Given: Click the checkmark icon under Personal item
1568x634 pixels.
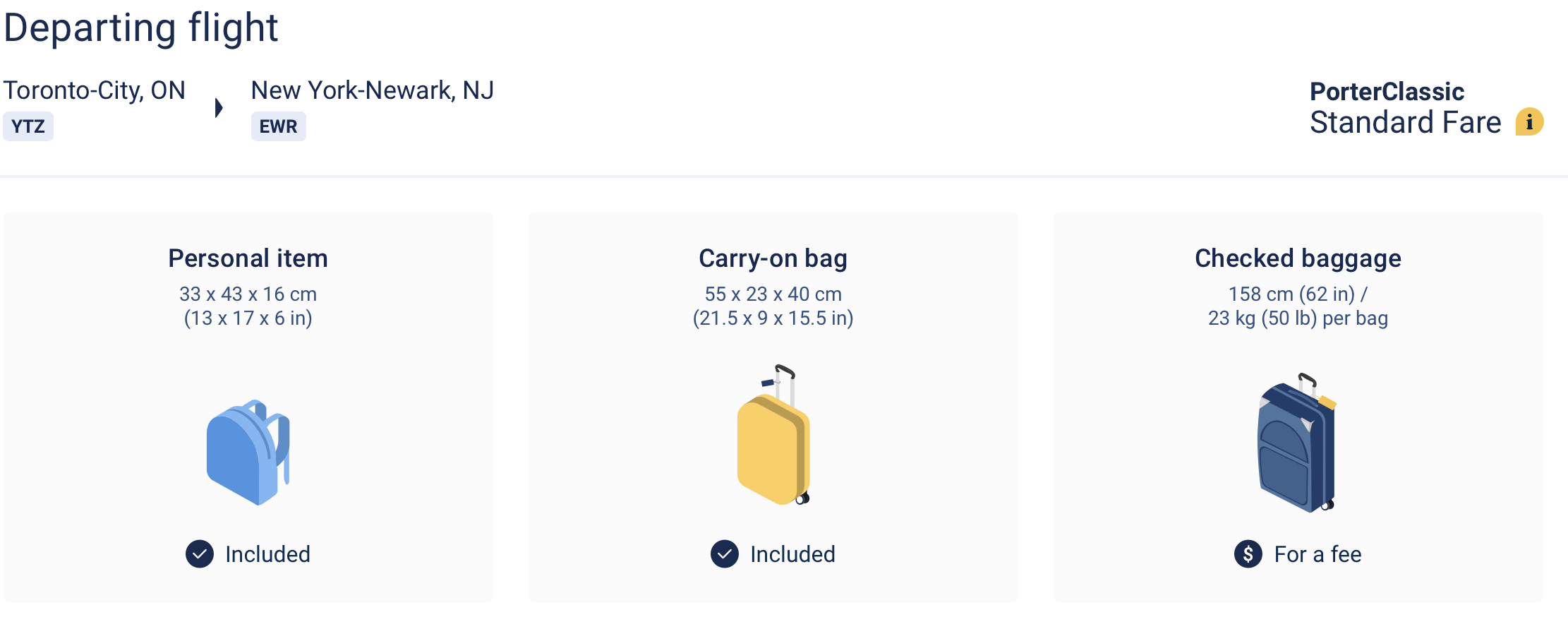Looking at the screenshot, I should 200,554.
